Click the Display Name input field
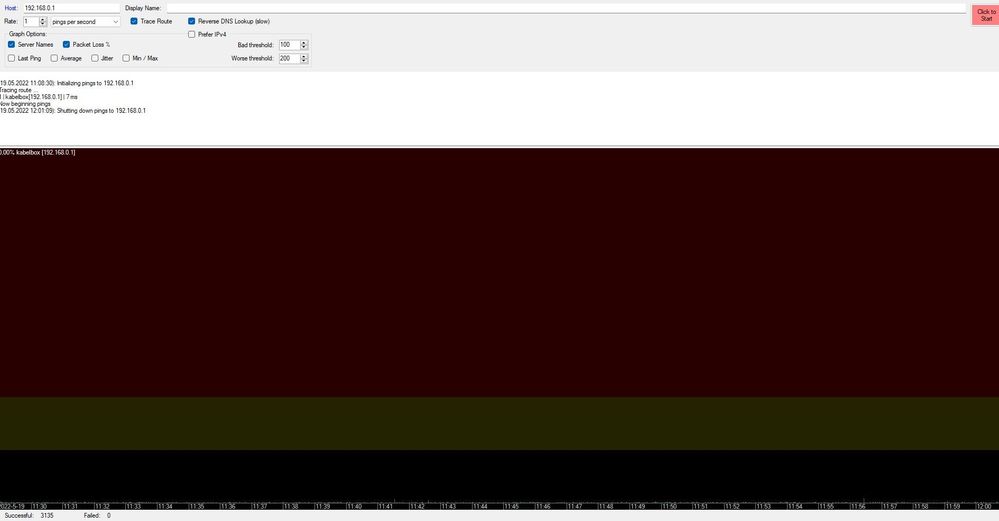This screenshot has width=999, height=521. [566, 8]
